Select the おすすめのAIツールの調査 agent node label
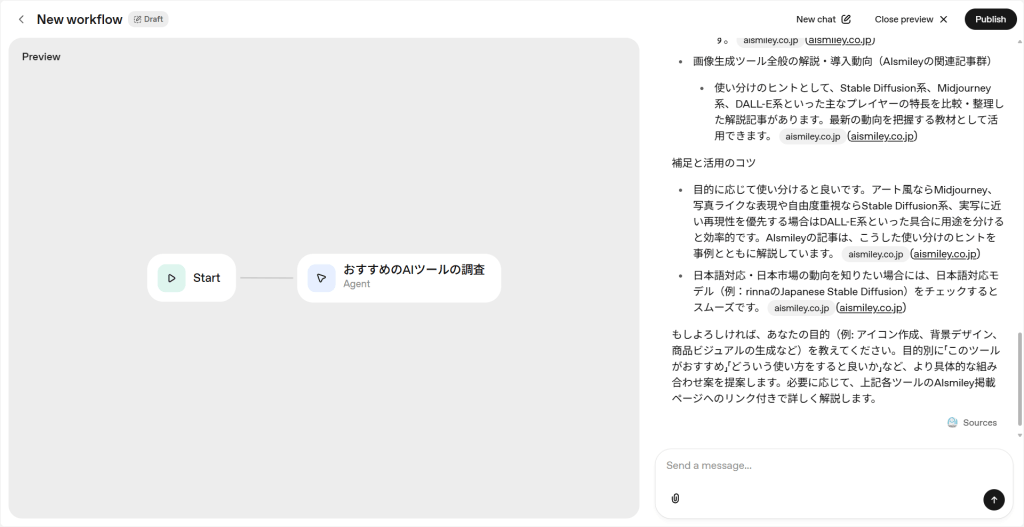 [x=414, y=270]
